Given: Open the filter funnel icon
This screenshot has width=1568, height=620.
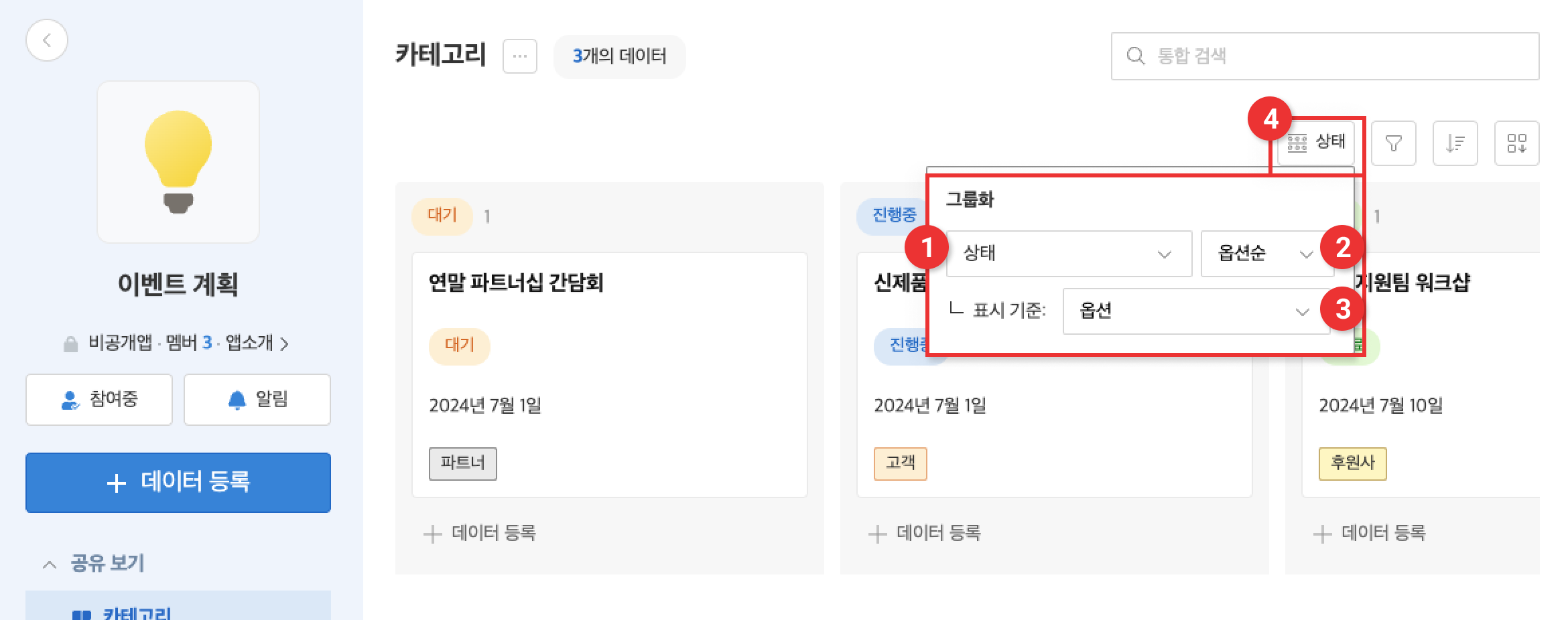Looking at the screenshot, I should (x=1393, y=143).
